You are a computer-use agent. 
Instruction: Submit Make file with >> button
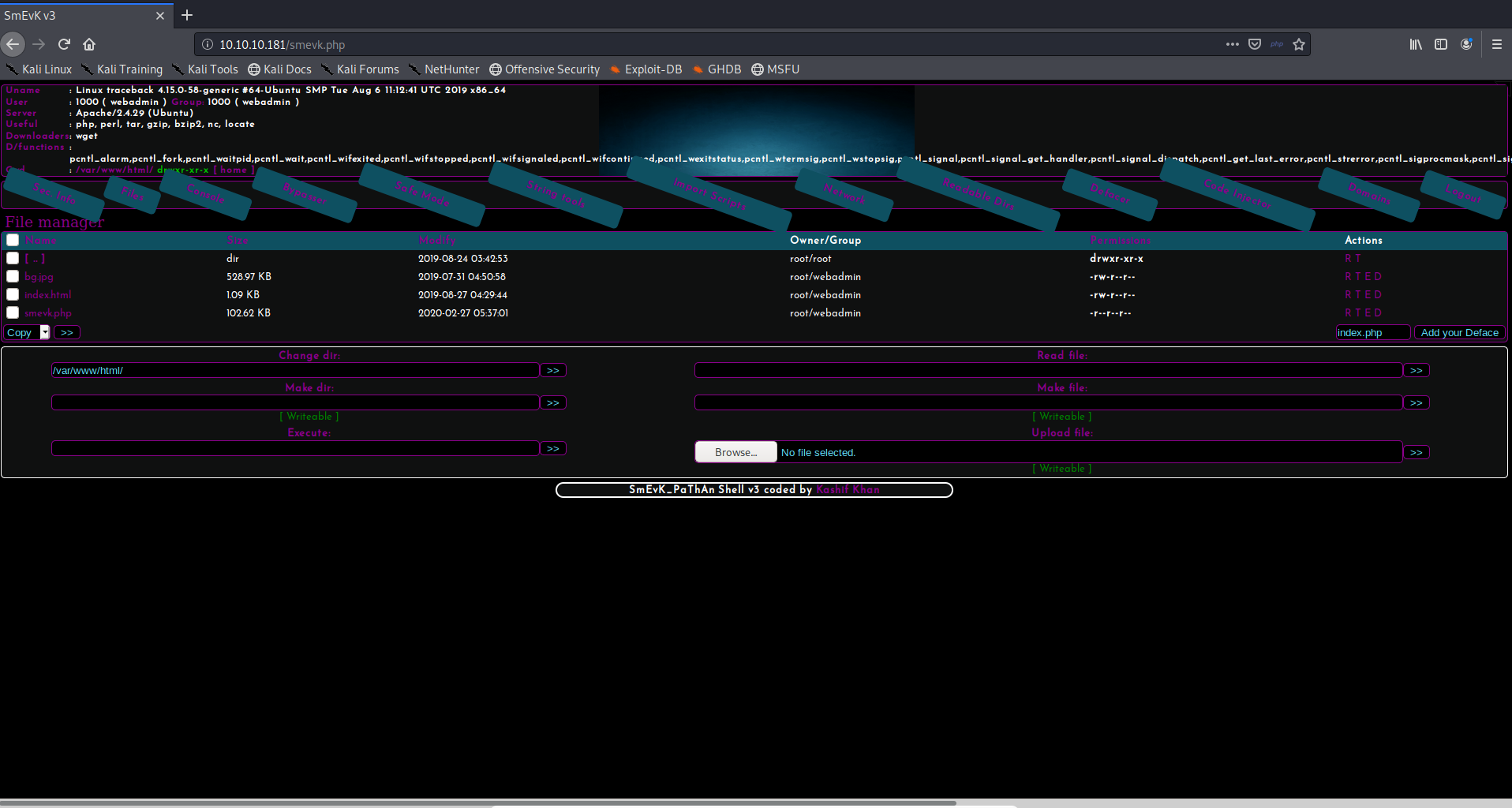[x=1417, y=402]
